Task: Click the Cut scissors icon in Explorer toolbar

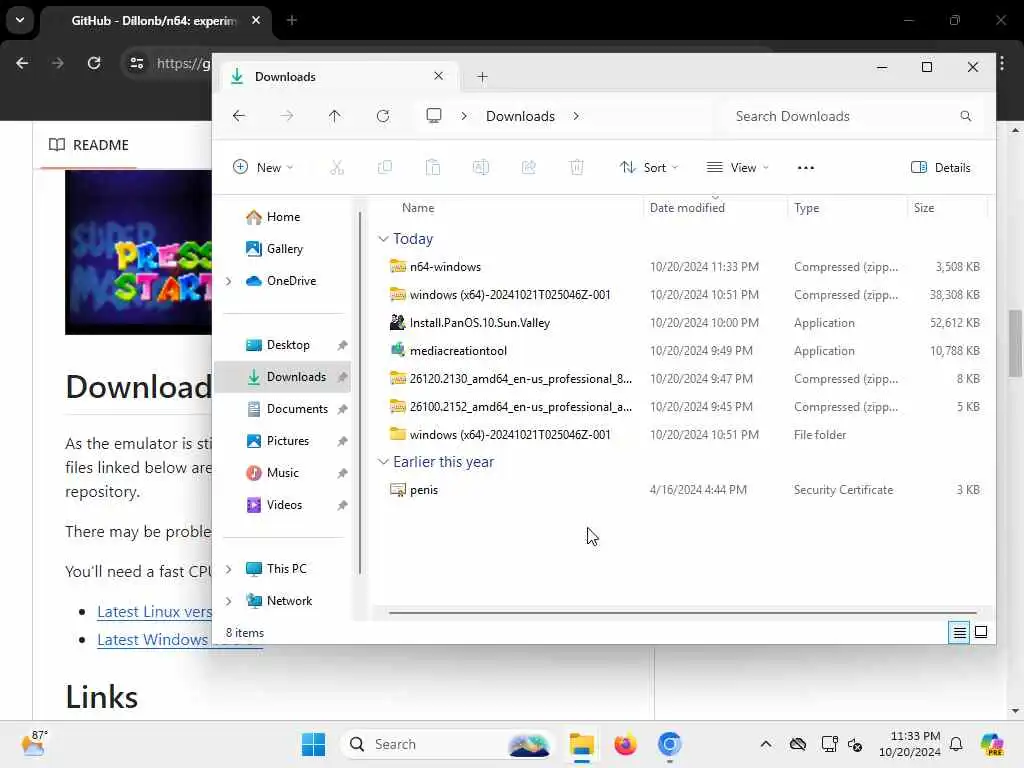Action: (336, 168)
